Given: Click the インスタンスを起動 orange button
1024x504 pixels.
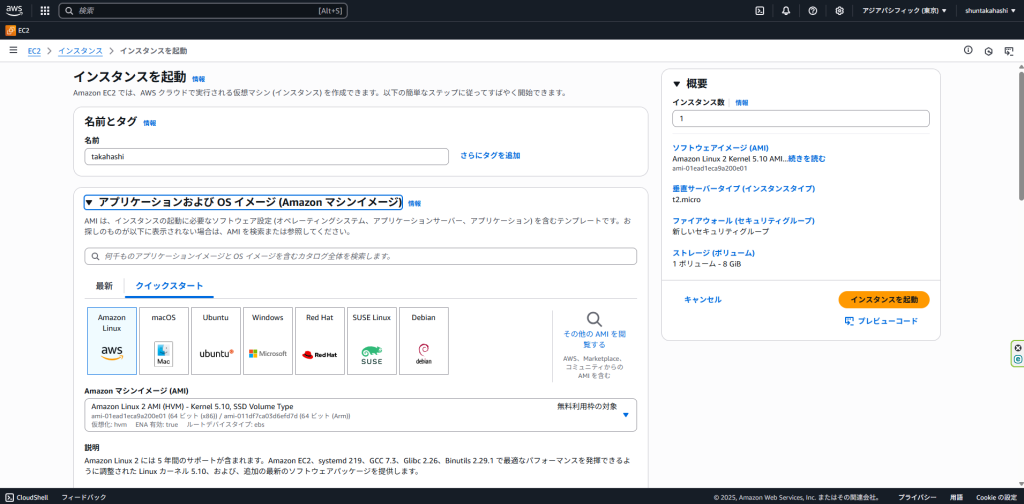Looking at the screenshot, I should click(x=884, y=300).
